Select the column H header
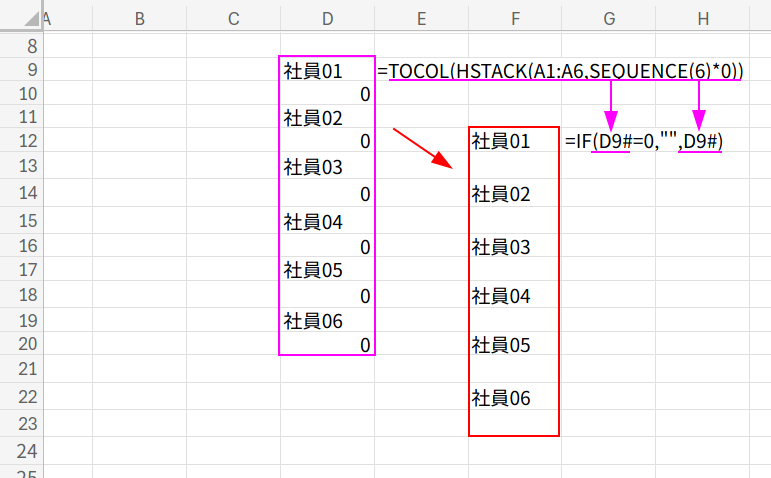This screenshot has width=771, height=478. coord(703,18)
